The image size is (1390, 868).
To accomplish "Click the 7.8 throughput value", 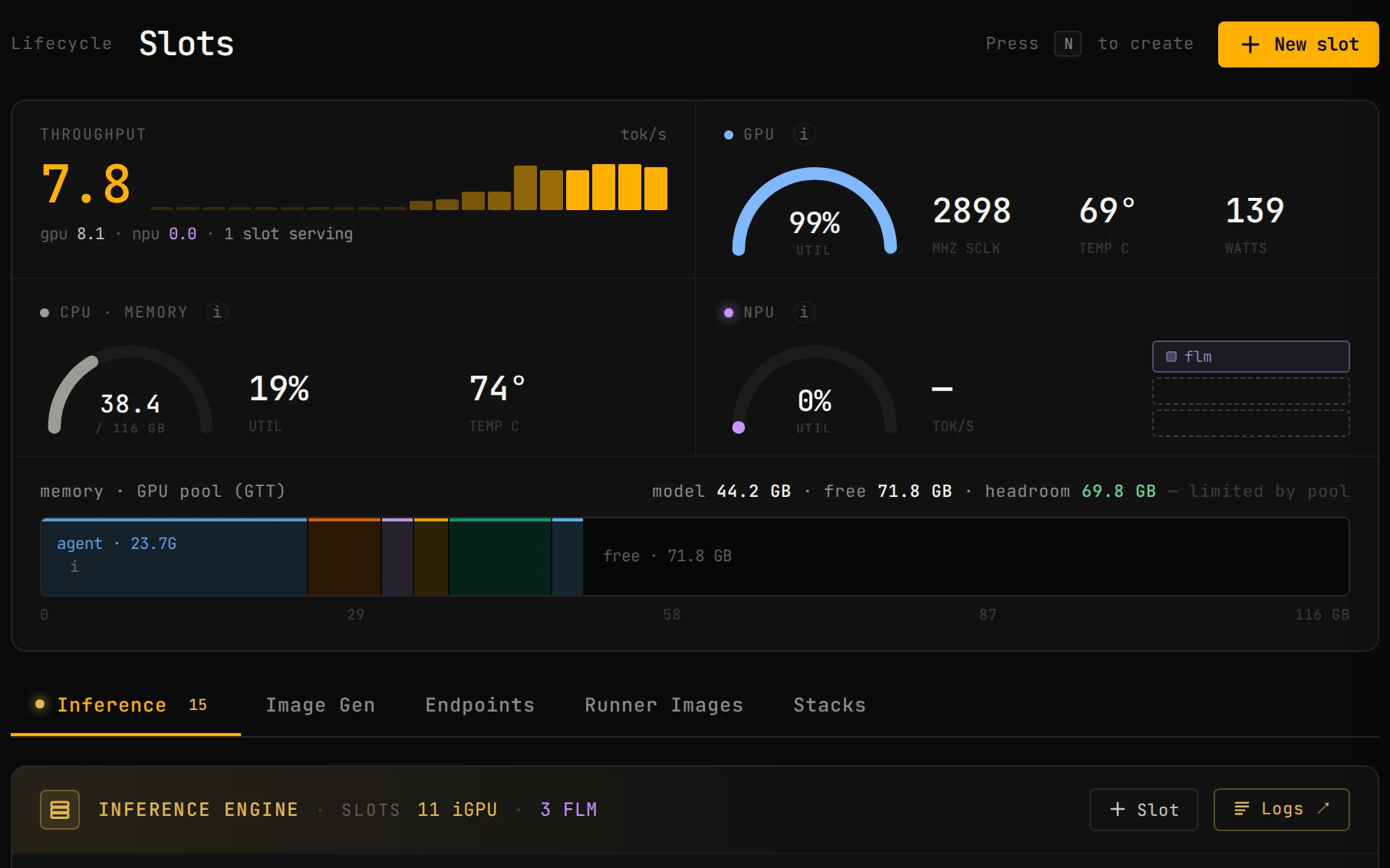I will [86, 185].
